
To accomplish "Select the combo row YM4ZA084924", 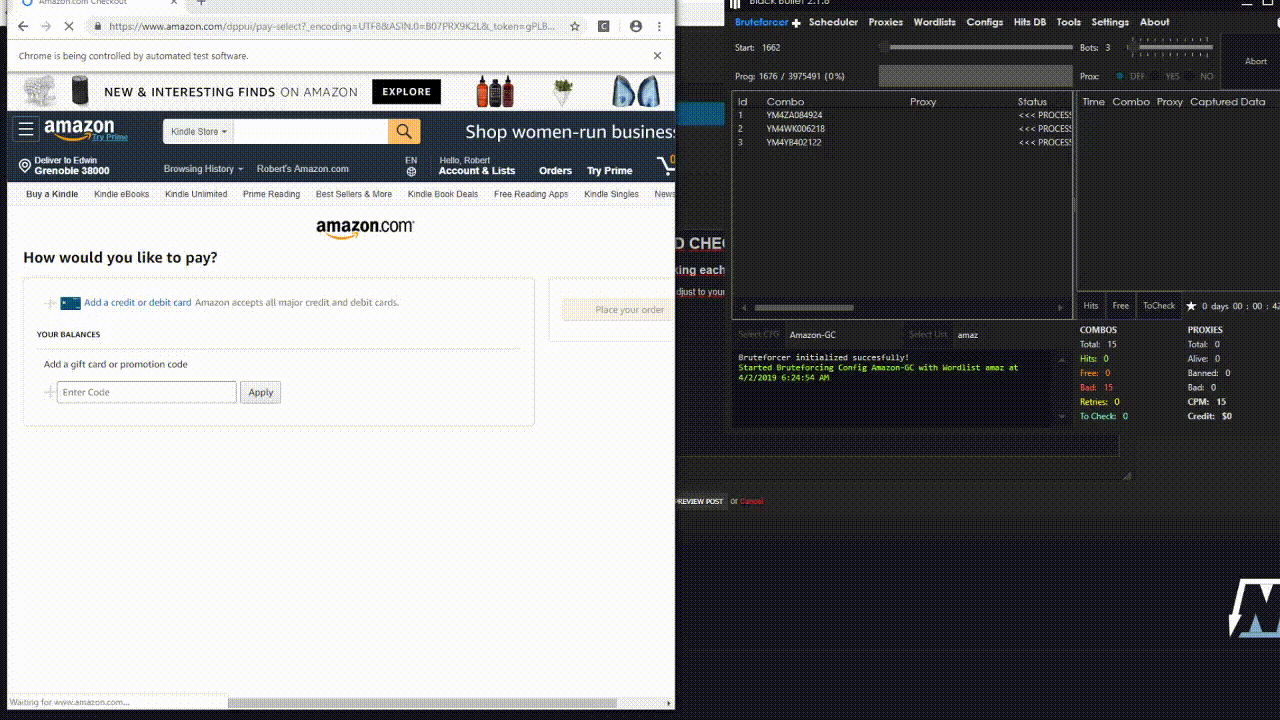I will (x=903, y=115).
